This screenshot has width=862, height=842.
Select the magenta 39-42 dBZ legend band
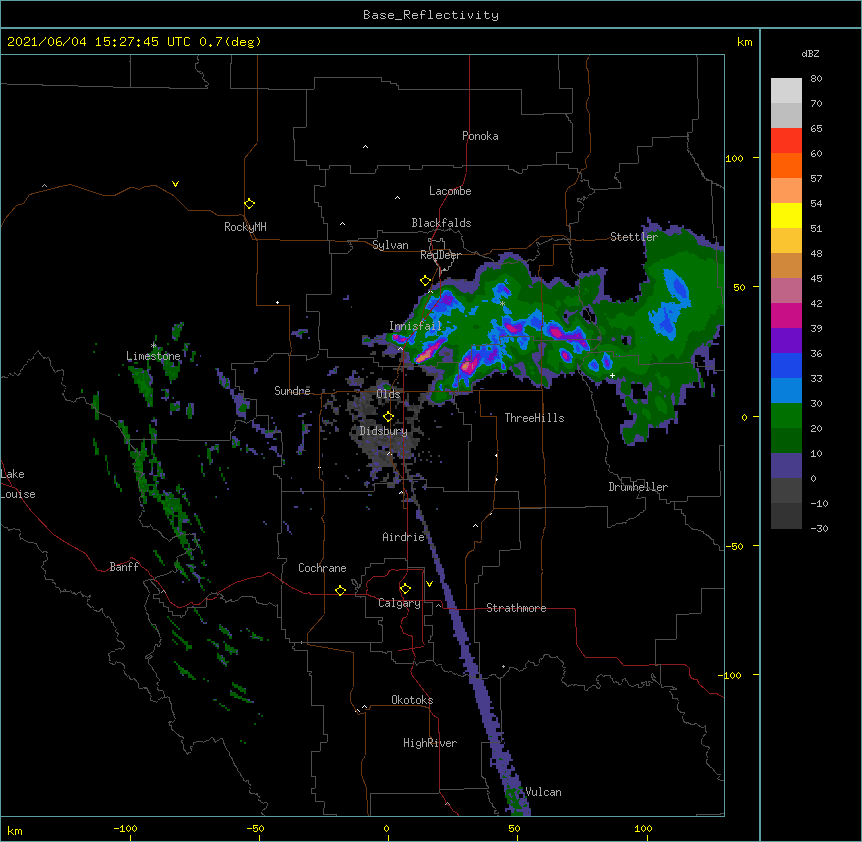(x=786, y=315)
